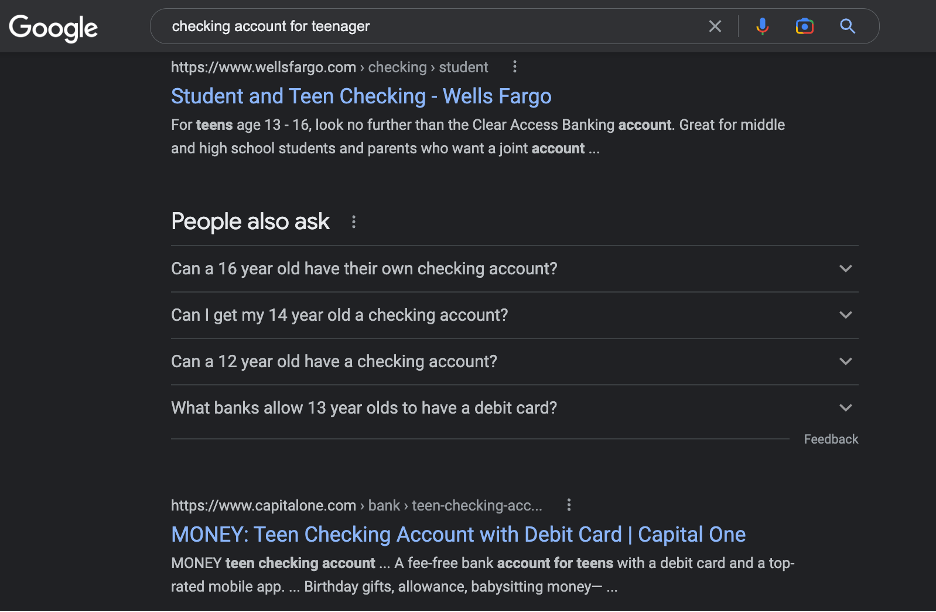Image resolution: width=936 pixels, height=612 pixels.
Task: Clear the search box with X icon
Action: pyautogui.click(x=715, y=26)
